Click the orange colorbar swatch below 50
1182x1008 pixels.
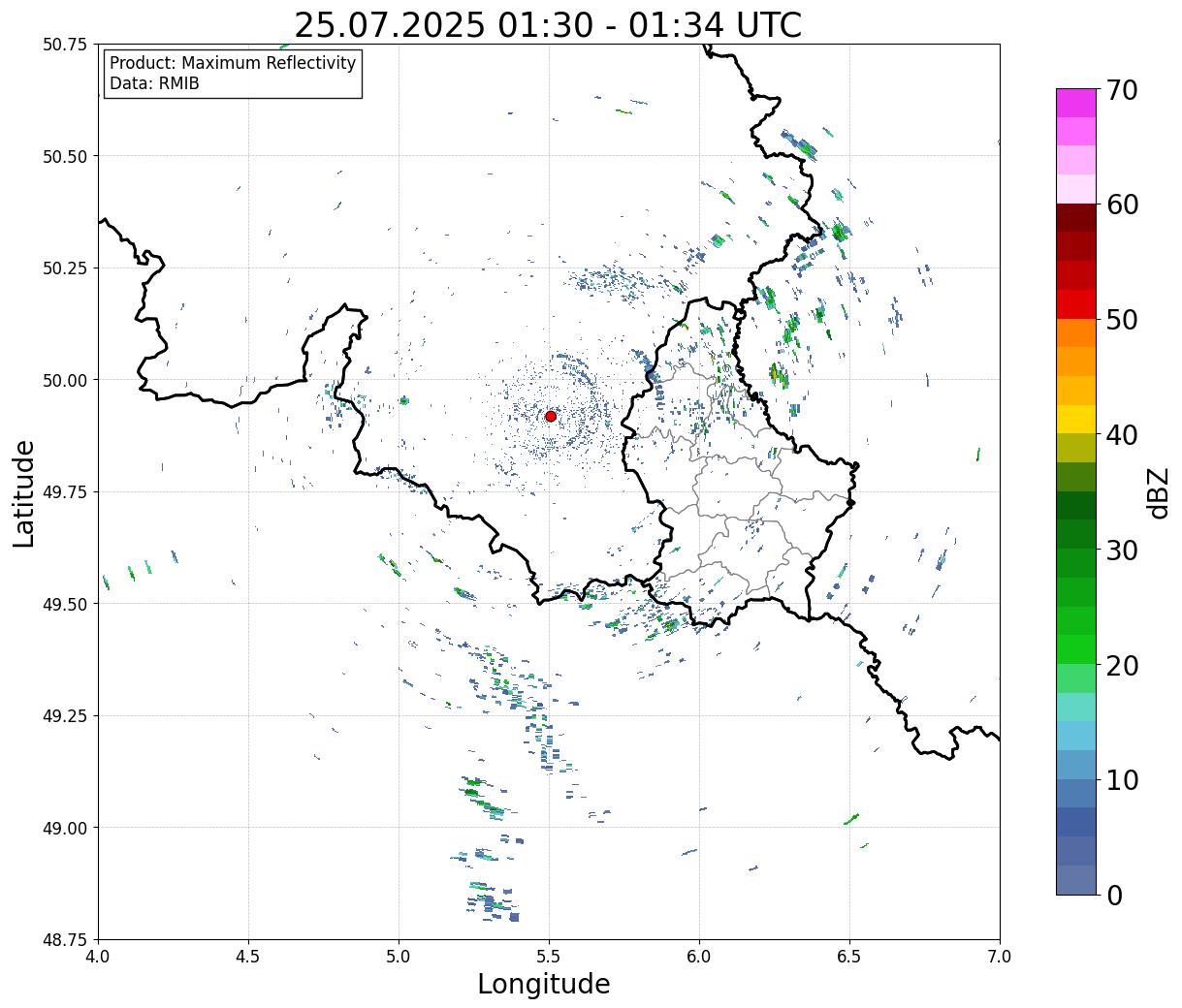click(1076, 332)
